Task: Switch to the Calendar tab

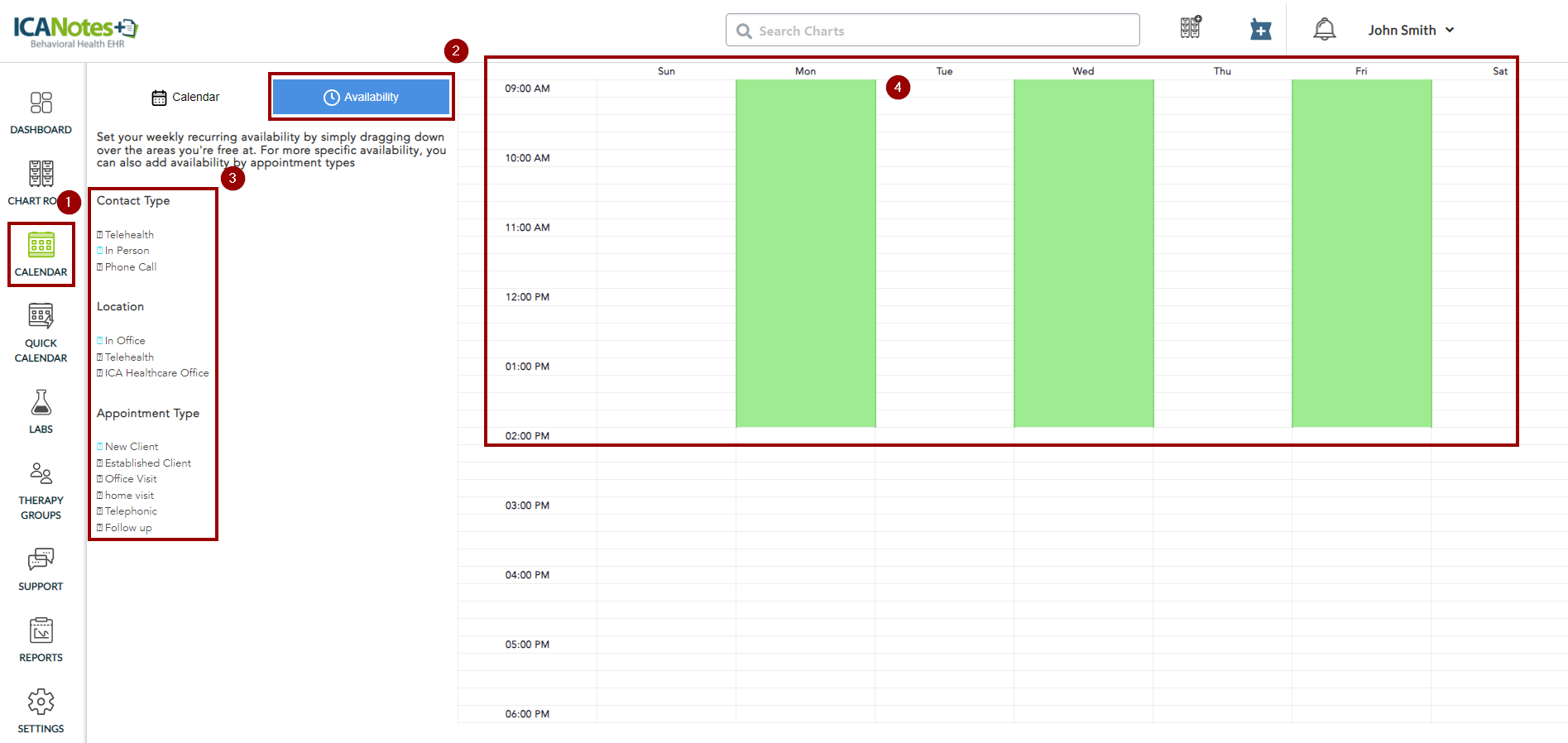Action: coord(186,98)
